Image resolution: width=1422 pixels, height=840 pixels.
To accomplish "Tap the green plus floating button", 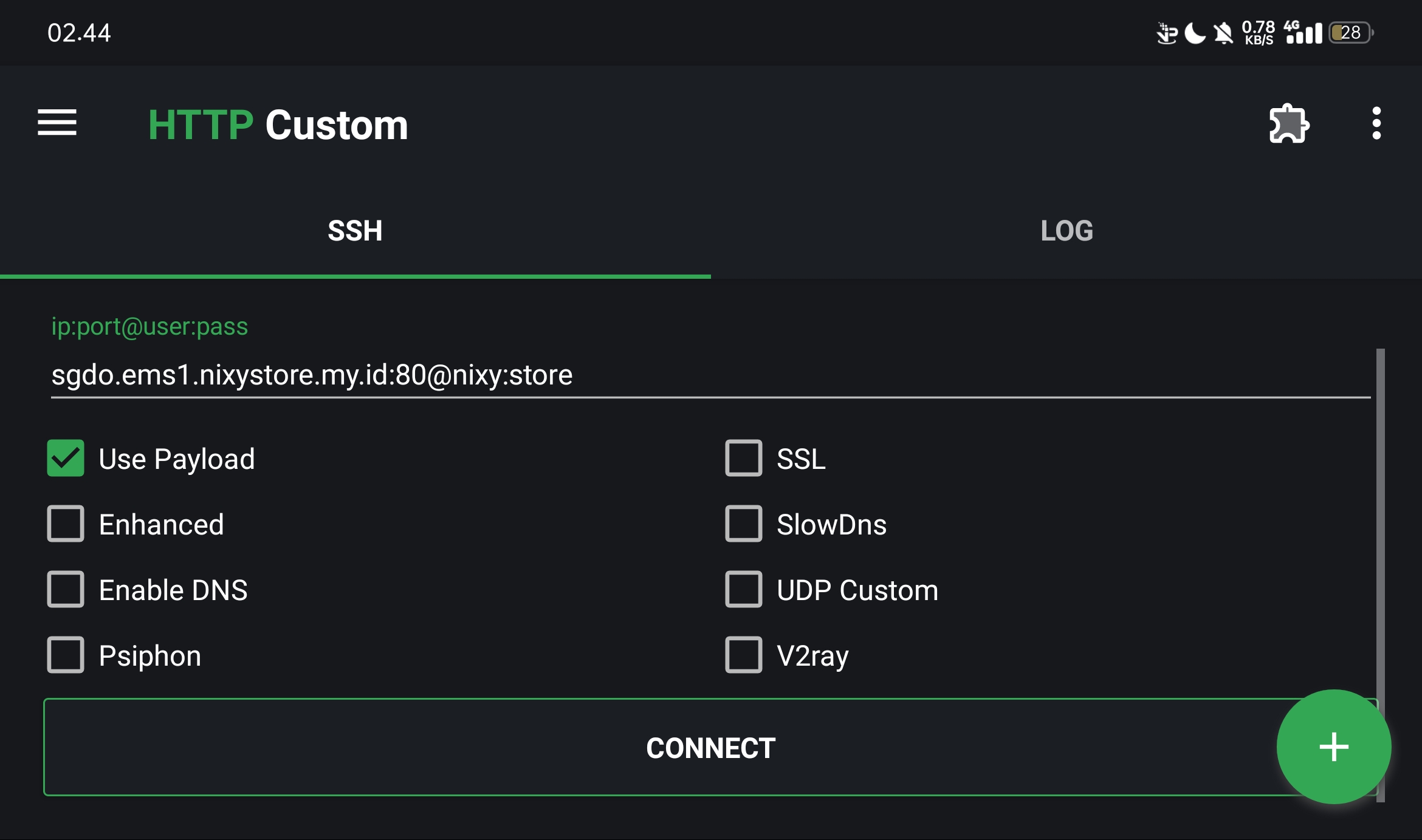I will point(1334,746).
